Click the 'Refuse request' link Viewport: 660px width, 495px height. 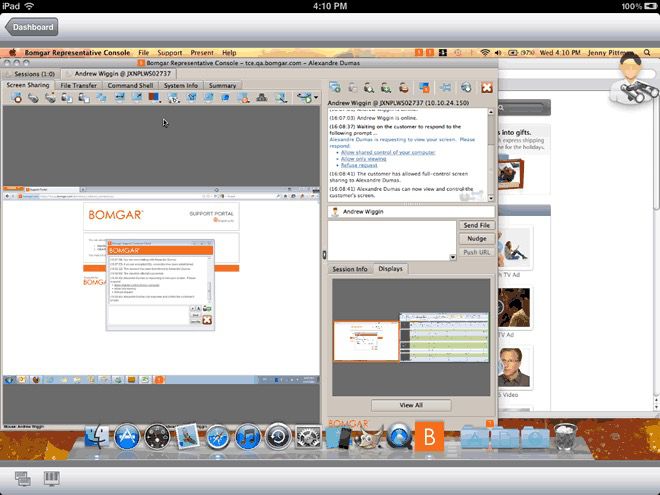(359, 165)
